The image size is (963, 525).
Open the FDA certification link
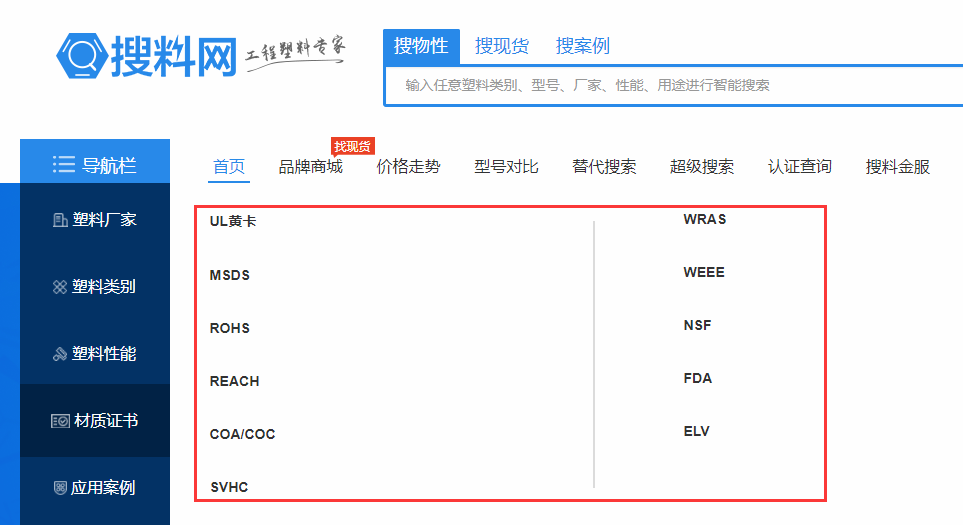[698, 378]
